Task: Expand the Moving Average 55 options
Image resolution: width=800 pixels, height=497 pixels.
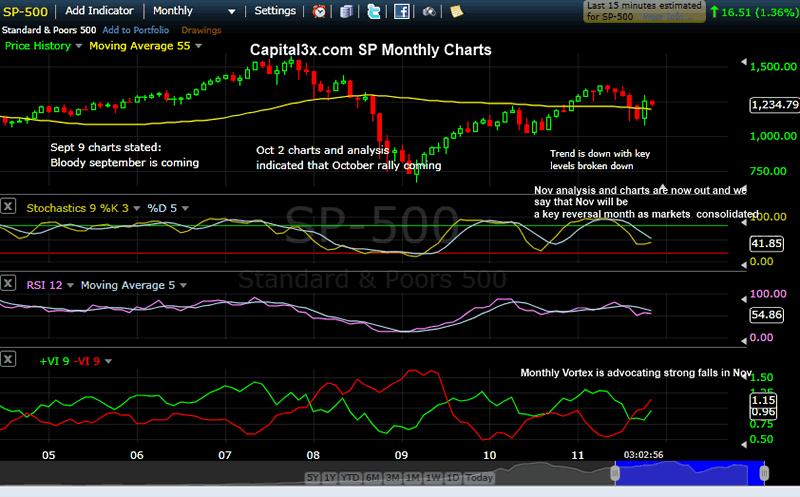Action: click(198, 46)
